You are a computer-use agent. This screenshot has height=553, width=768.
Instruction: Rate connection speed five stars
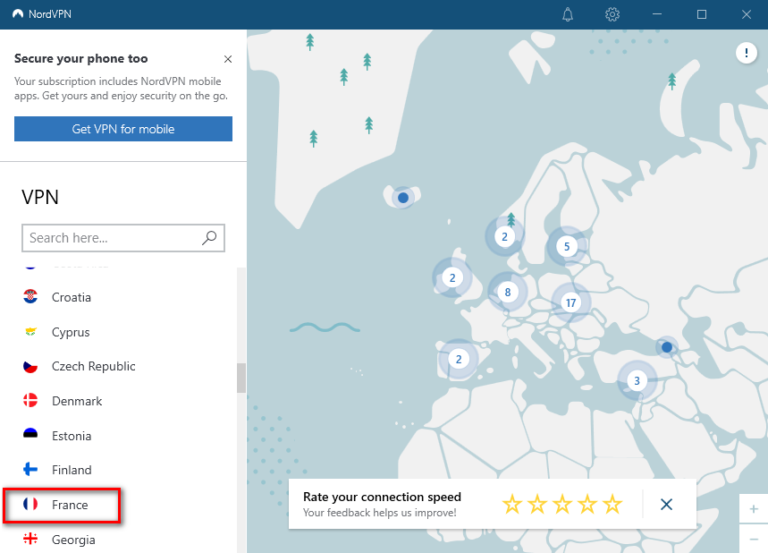point(612,504)
